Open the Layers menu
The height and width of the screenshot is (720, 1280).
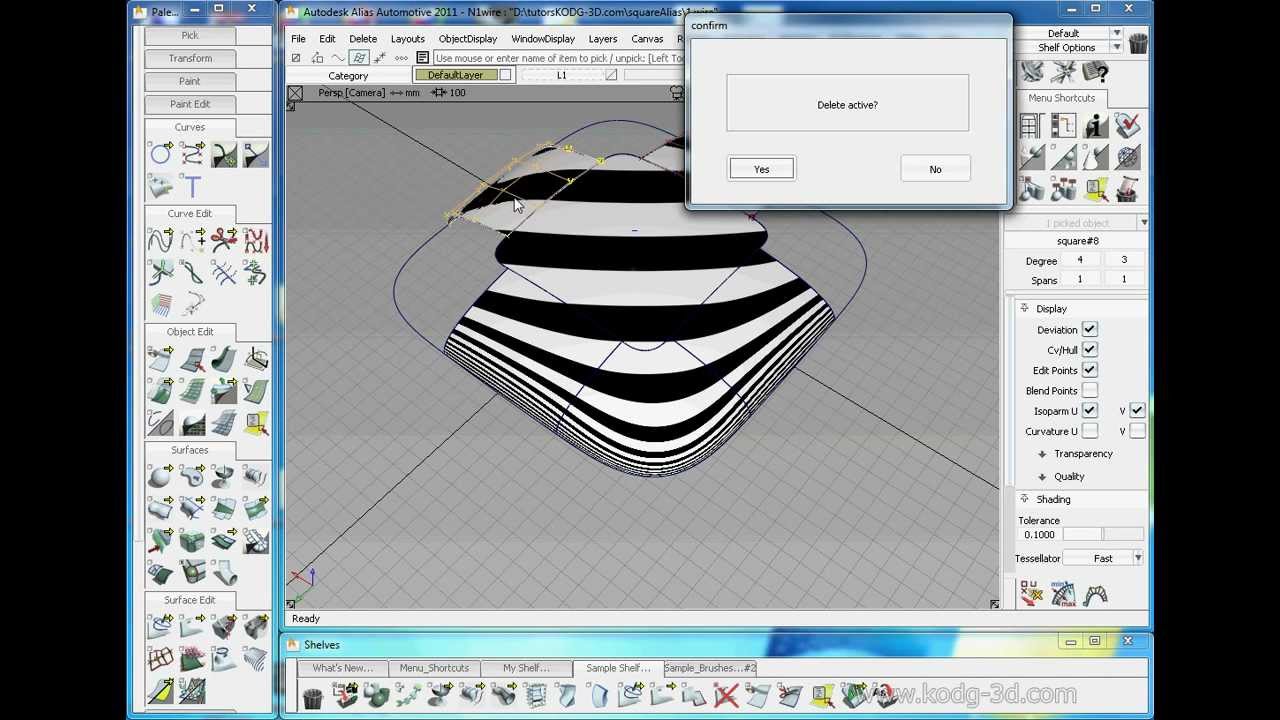(602, 39)
